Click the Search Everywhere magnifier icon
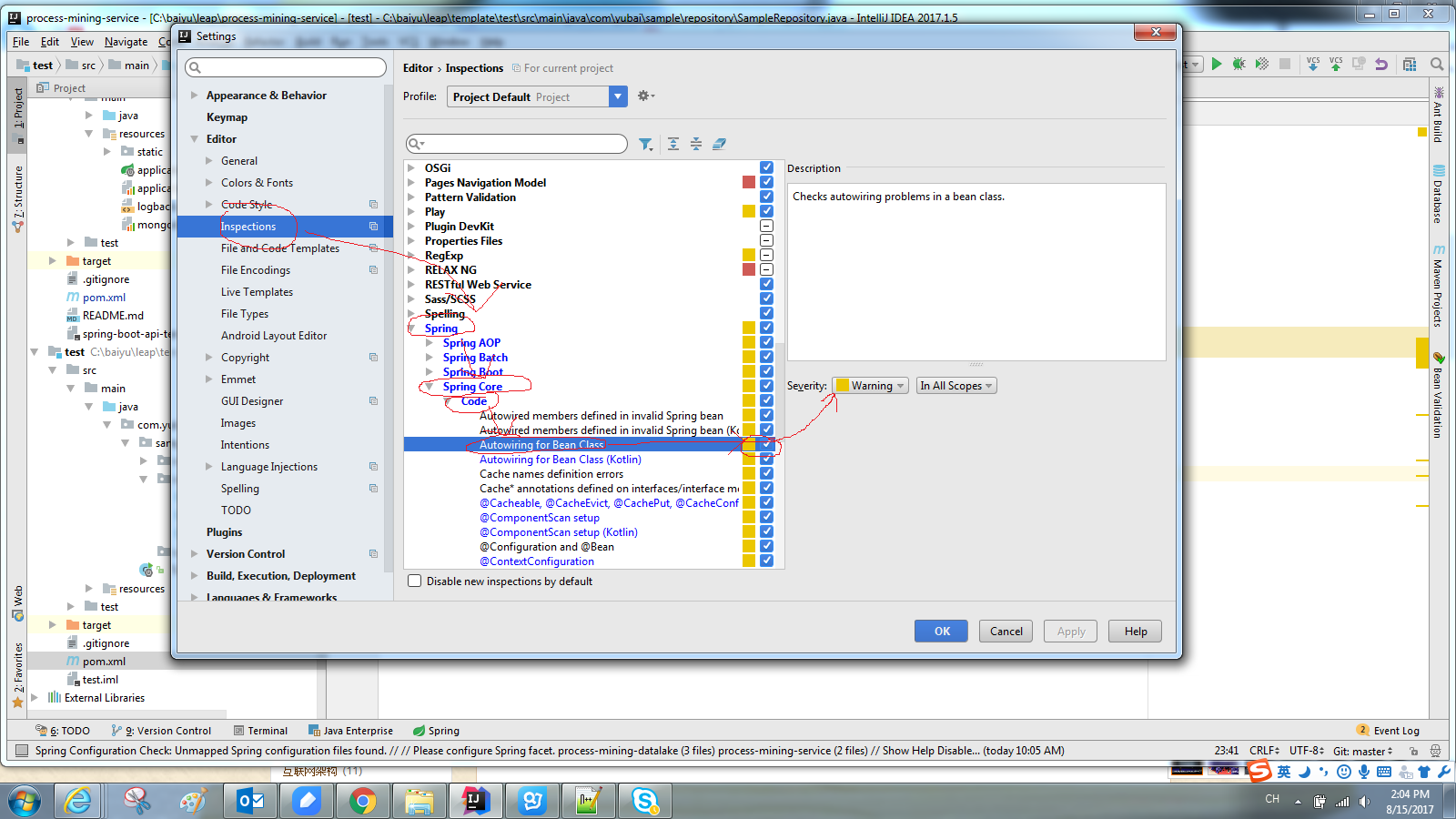This screenshot has width=1456, height=819. (x=1437, y=64)
